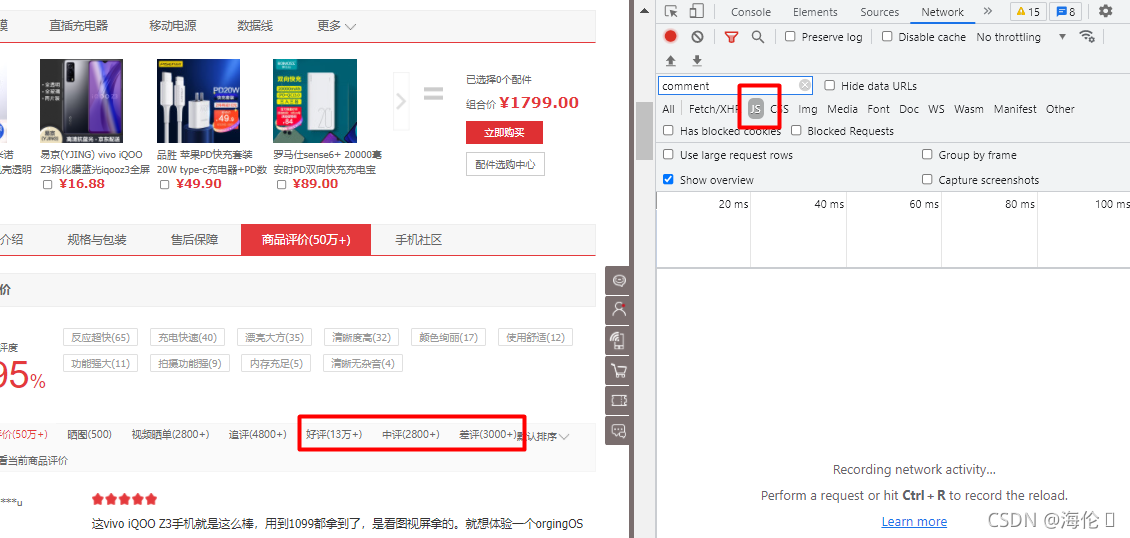Screen dimensions: 1130x538
Task: Open the PD20W charger product thumbnail
Action: (x=198, y=101)
